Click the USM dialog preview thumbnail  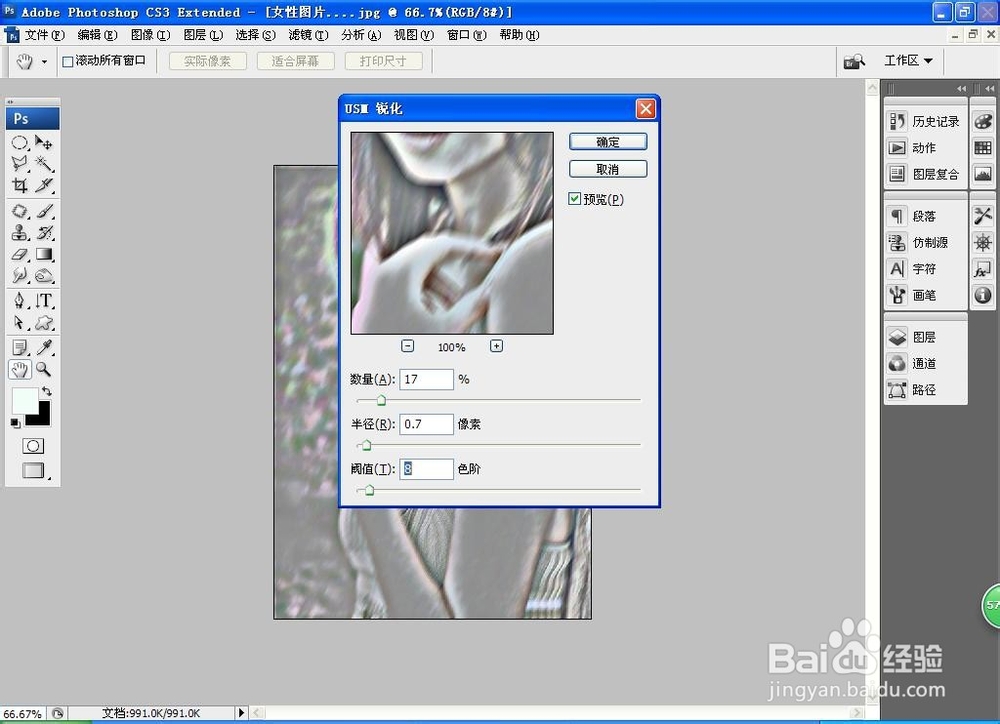[x=452, y=233]
